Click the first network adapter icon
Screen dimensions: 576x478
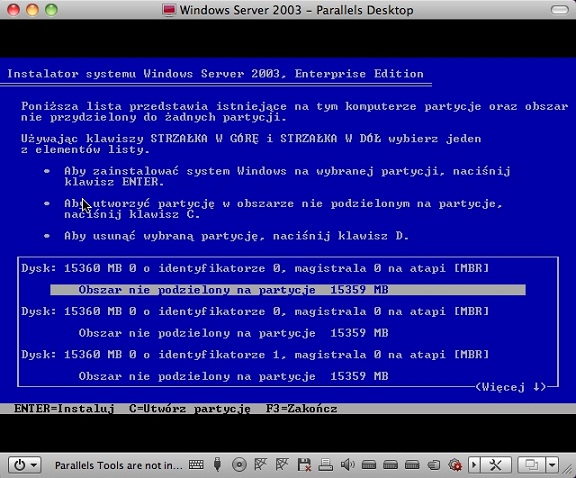(x=260, y=465)
